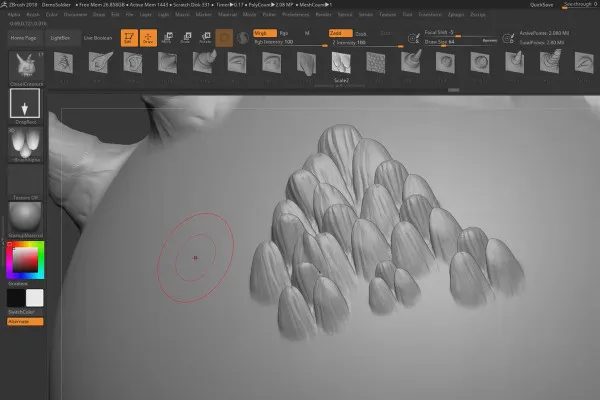
Task: Open the ChiselCreature brush picker
Action: [26, 69]
